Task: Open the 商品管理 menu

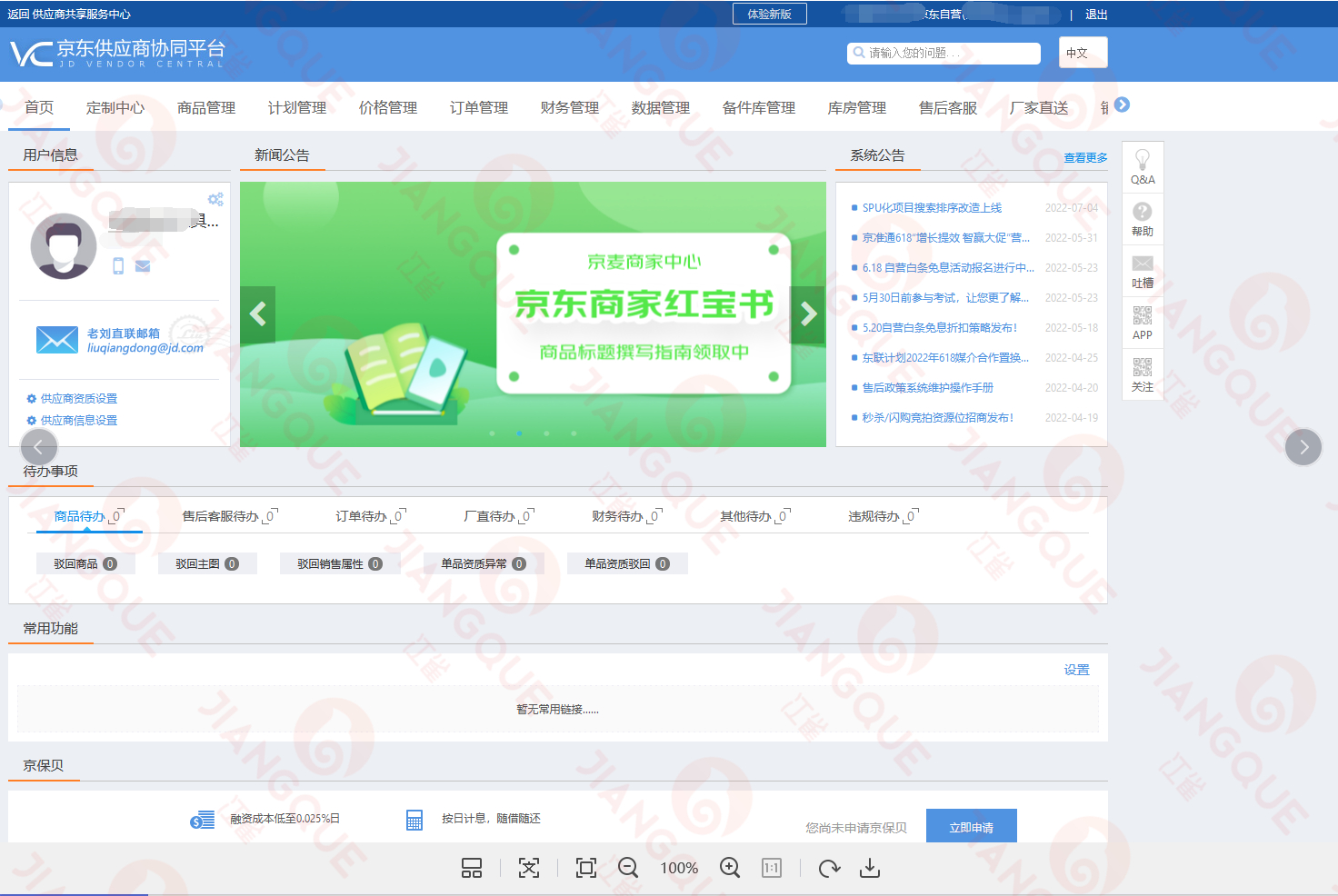Action: coord(206,107)
